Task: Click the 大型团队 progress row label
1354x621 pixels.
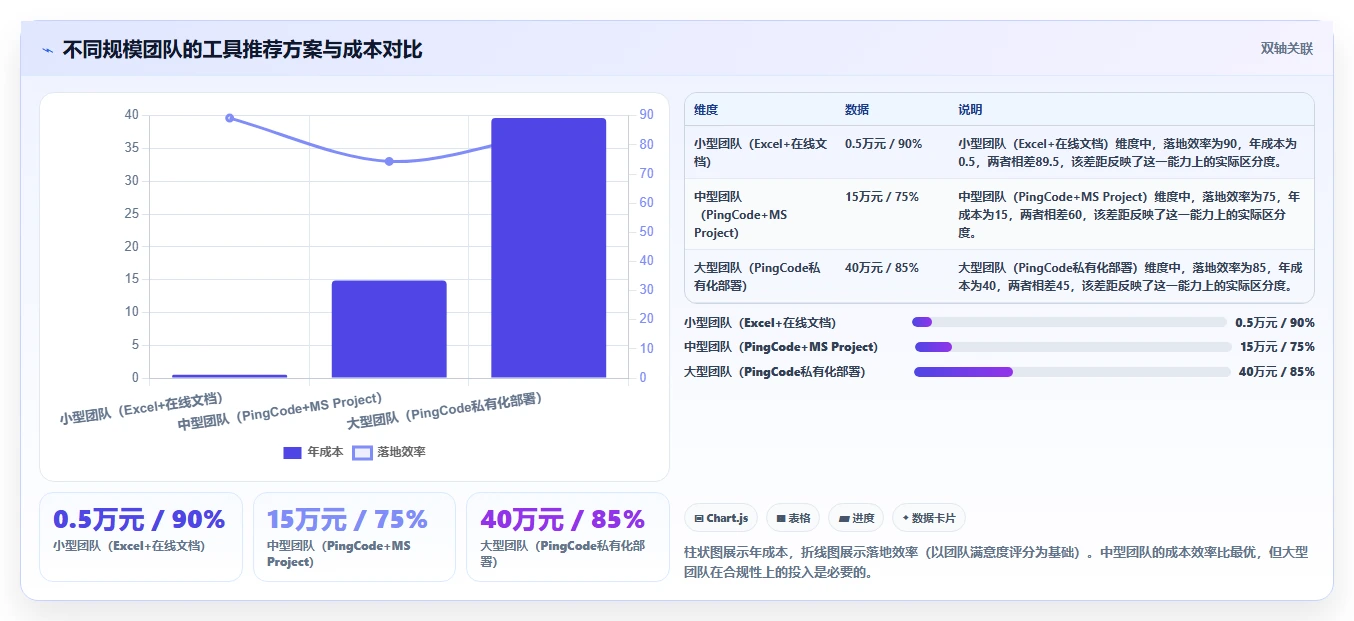Action: pos(774,372)
